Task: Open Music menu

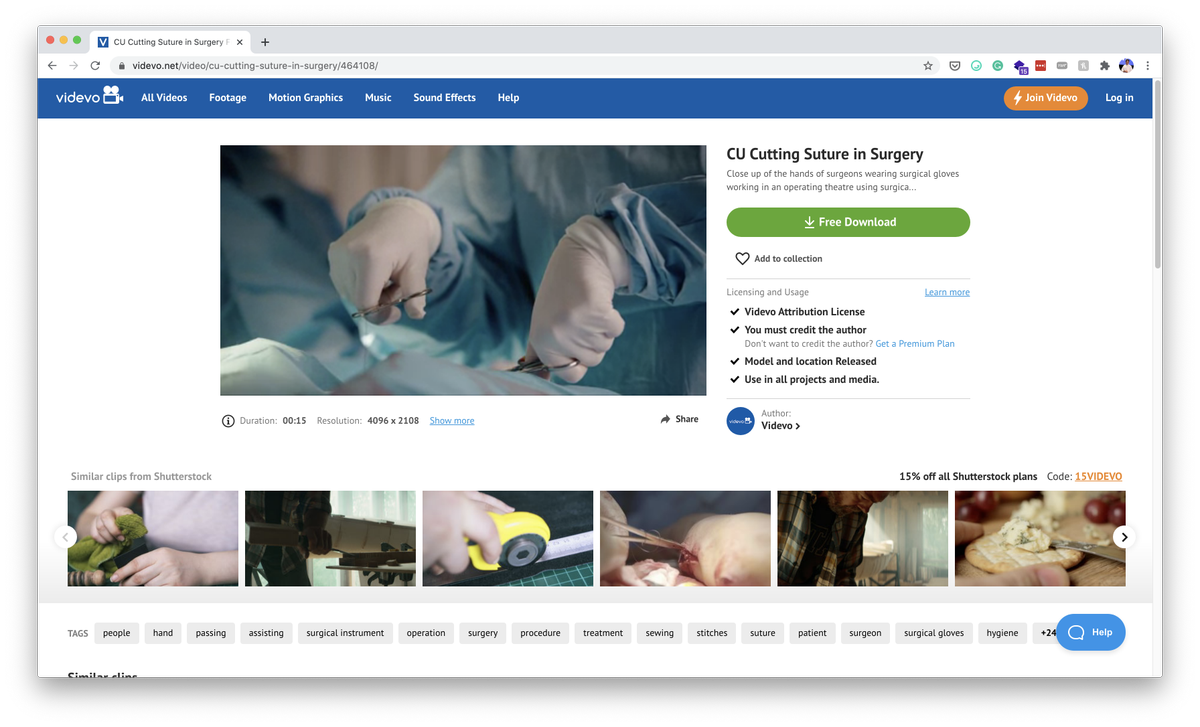Action: pos(378,98)
